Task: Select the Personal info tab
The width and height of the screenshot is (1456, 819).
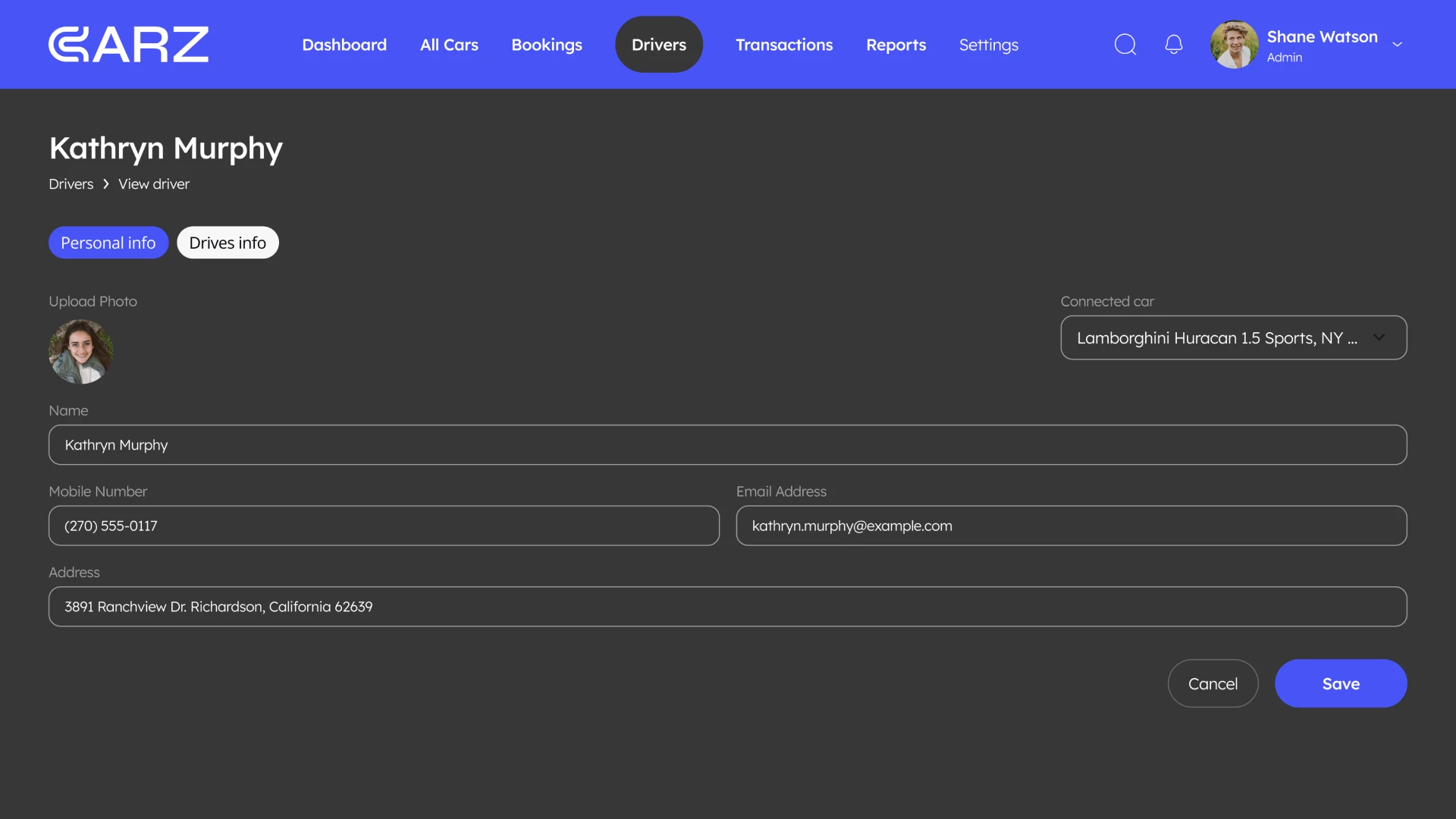Action: (108, 242)
